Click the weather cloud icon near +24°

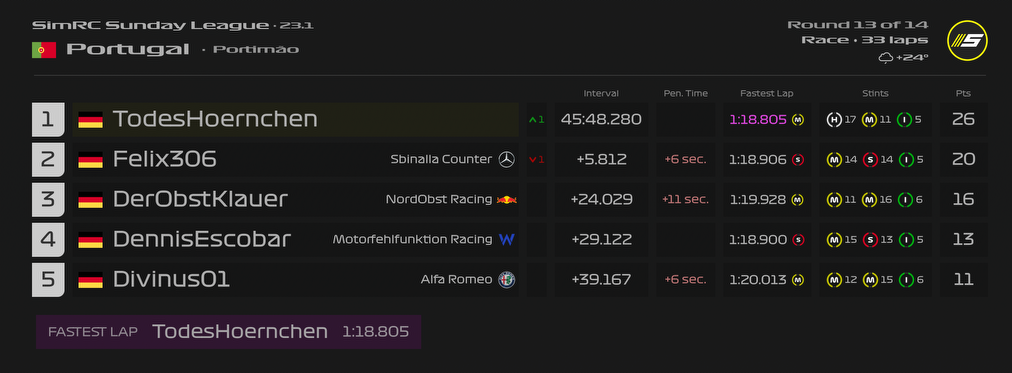886,58
